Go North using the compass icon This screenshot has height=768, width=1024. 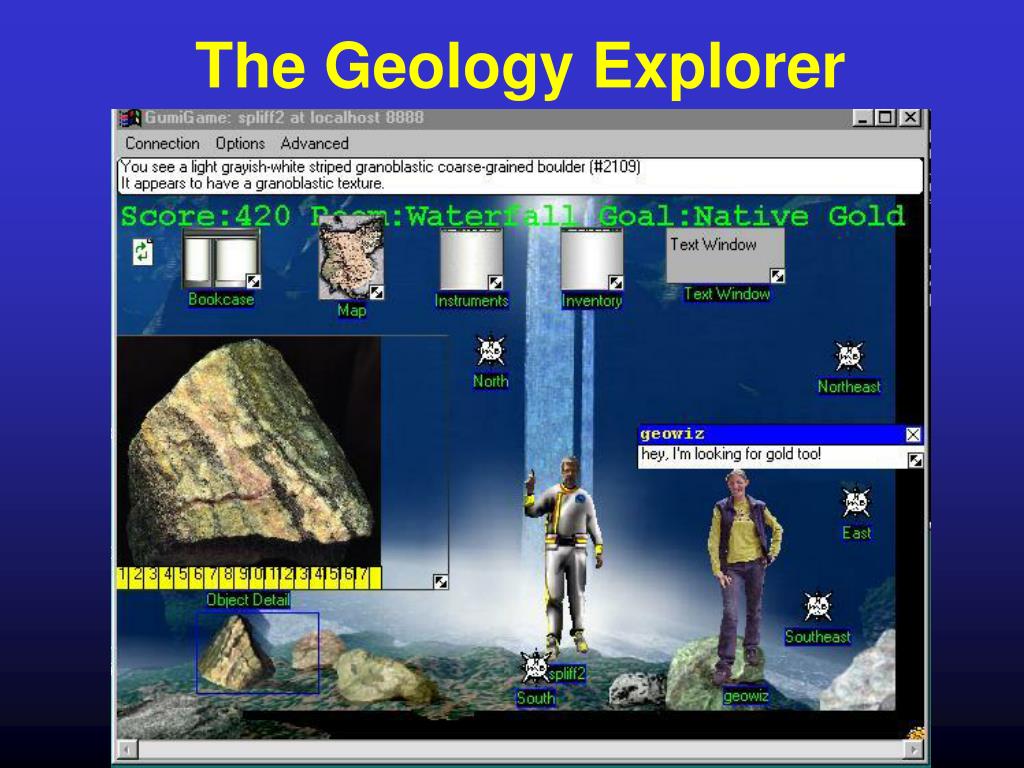tap(490, 351)
